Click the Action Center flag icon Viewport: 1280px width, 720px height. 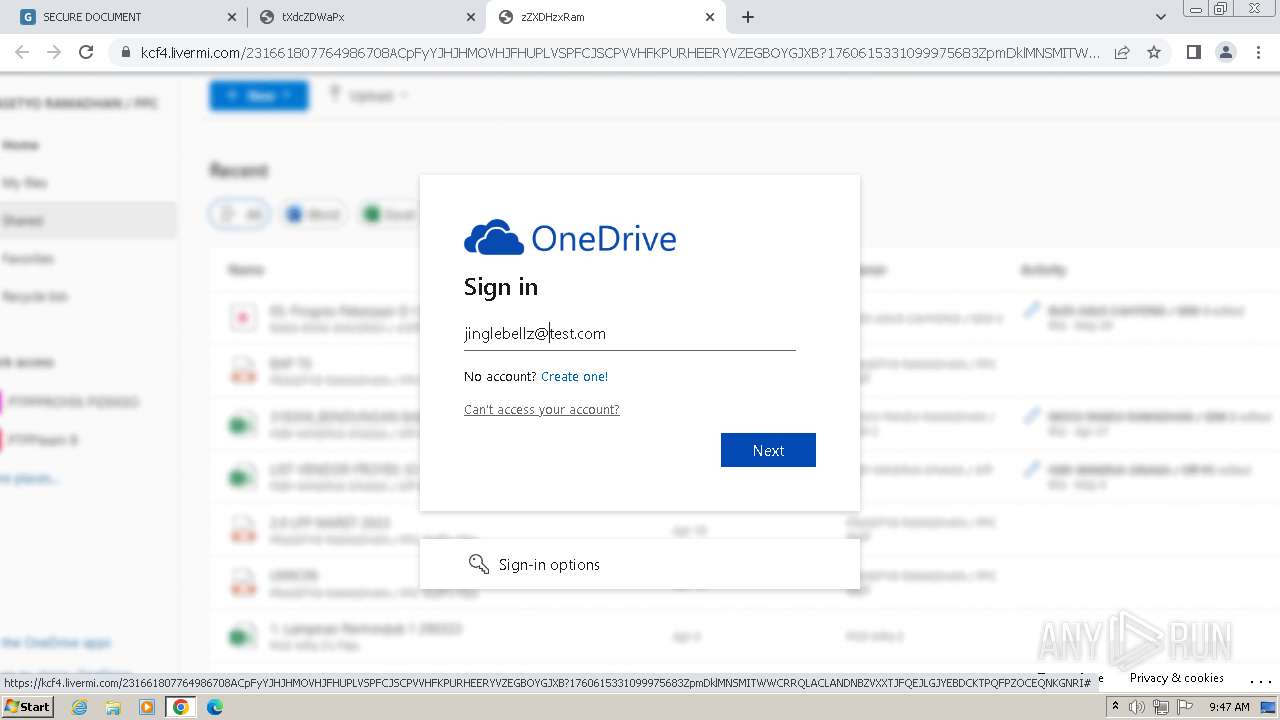[1185, 707]
